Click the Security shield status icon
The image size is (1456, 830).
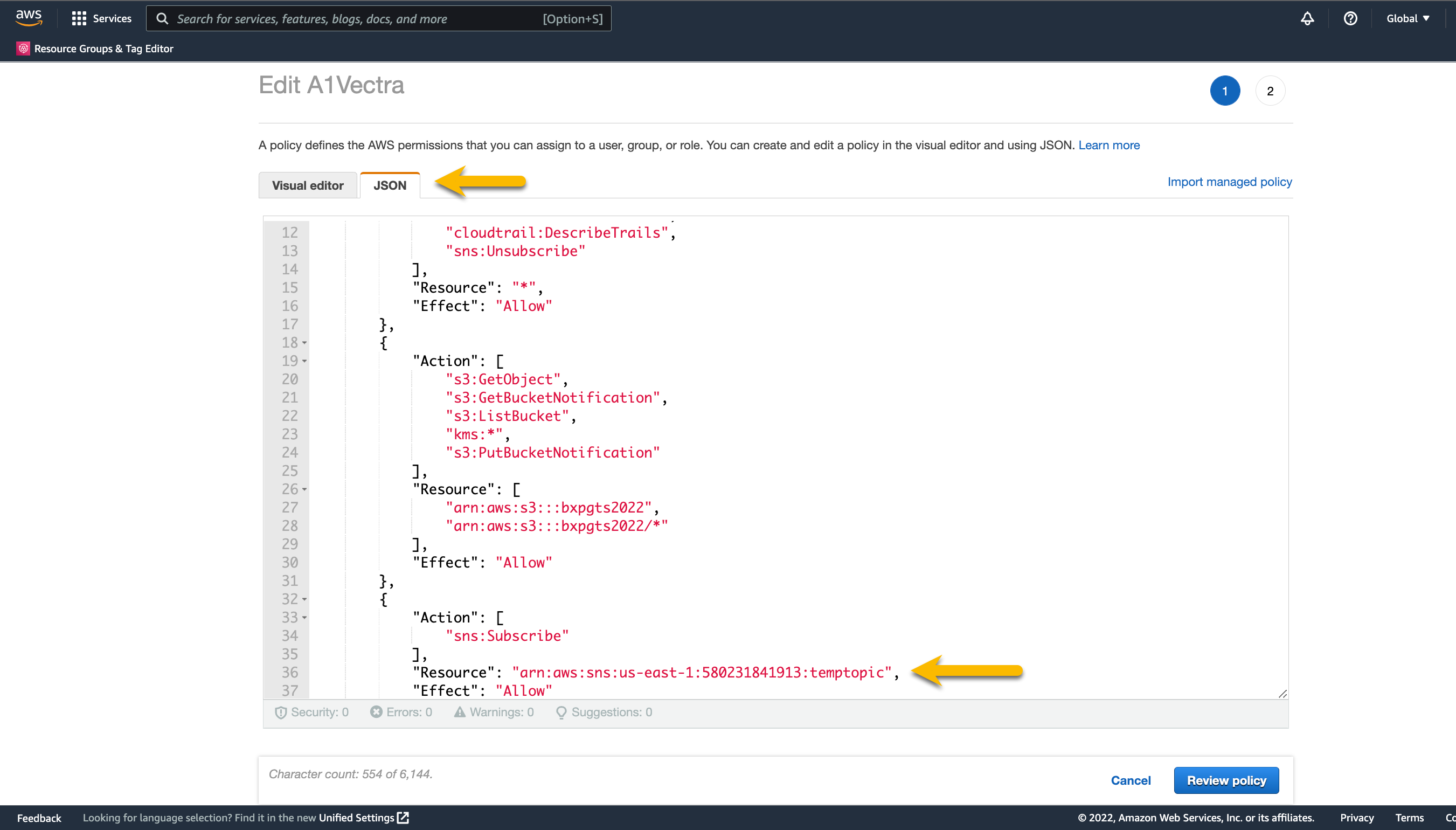280,713
